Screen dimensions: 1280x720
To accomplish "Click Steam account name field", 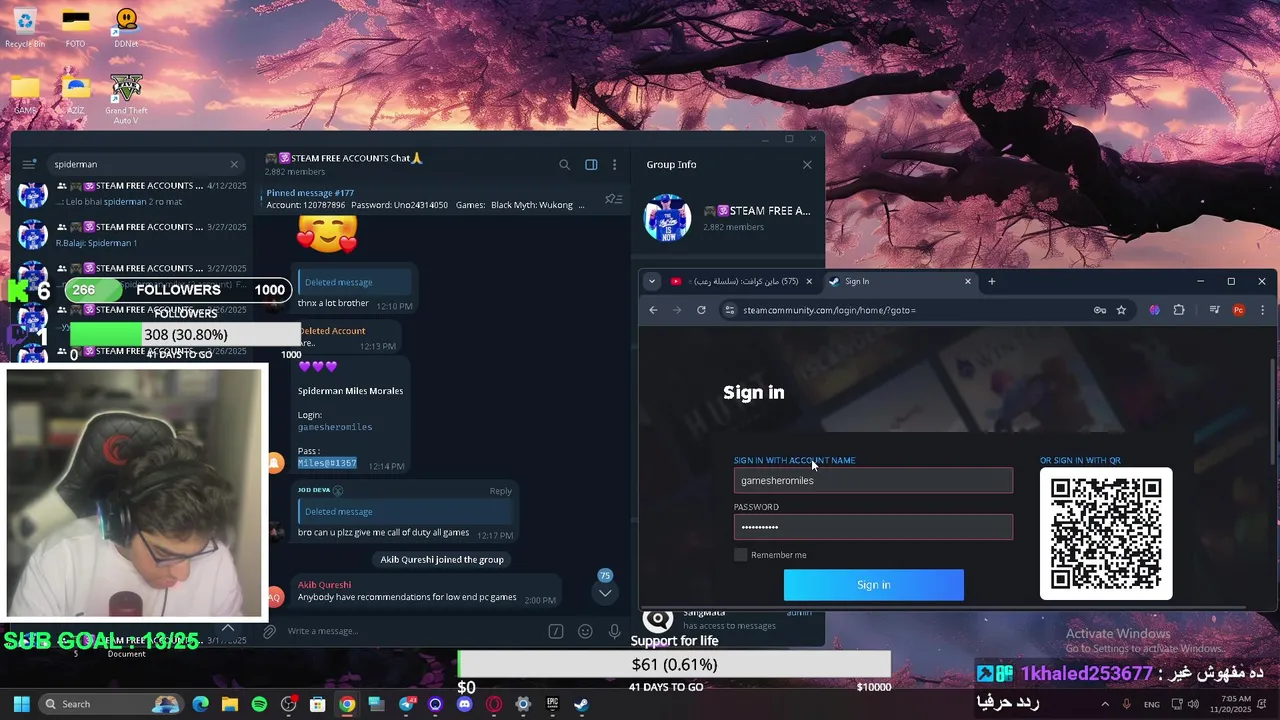I will (873, 481).
